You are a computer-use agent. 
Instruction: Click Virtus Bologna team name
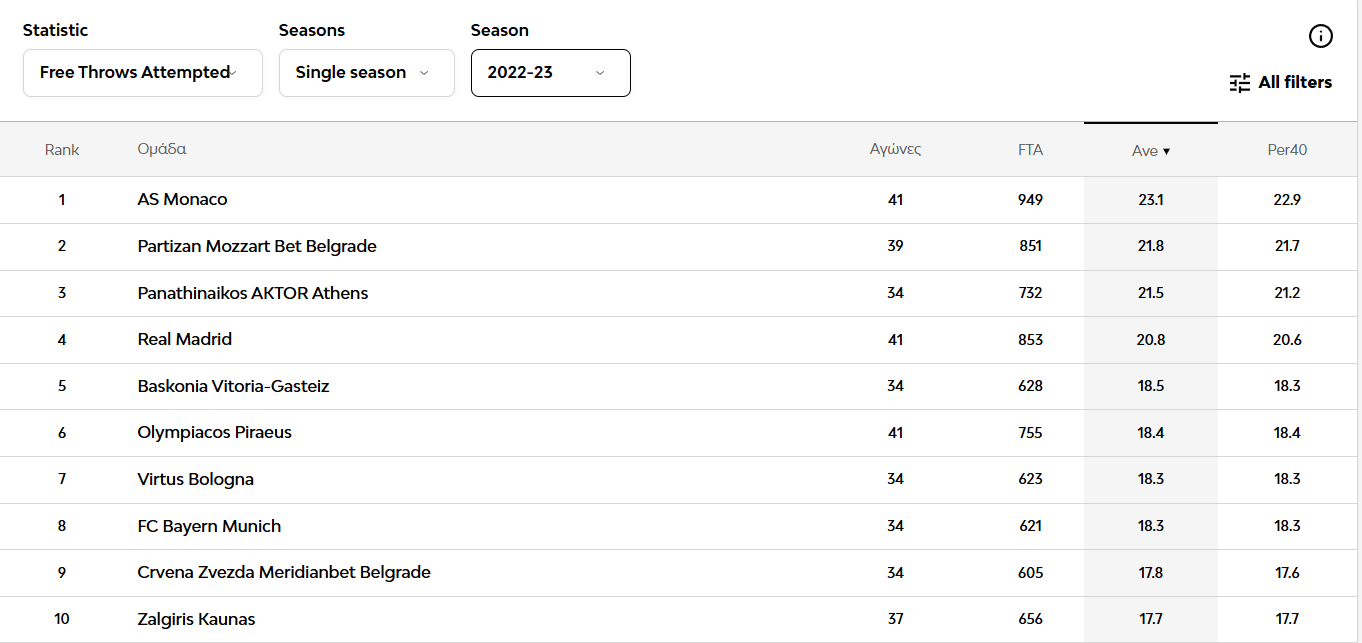pyautogui.click(x=196, y=480)
